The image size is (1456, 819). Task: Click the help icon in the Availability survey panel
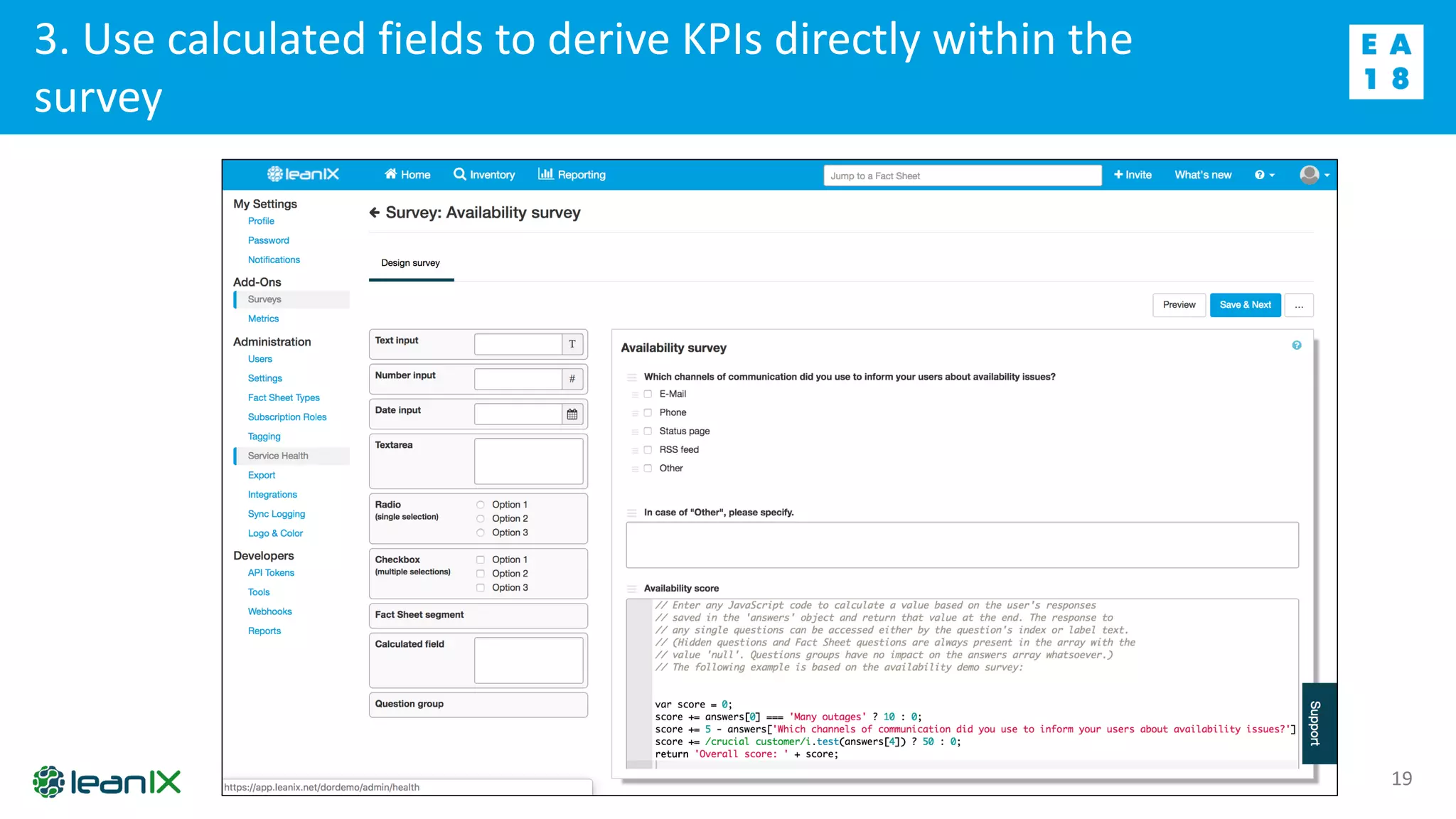point(1297,346)
